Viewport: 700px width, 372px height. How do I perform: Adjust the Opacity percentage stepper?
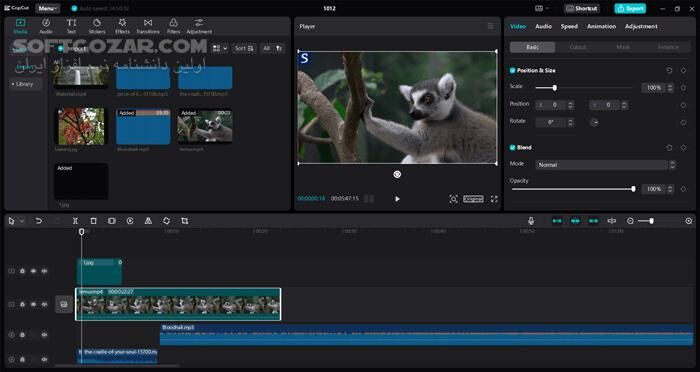670,189
